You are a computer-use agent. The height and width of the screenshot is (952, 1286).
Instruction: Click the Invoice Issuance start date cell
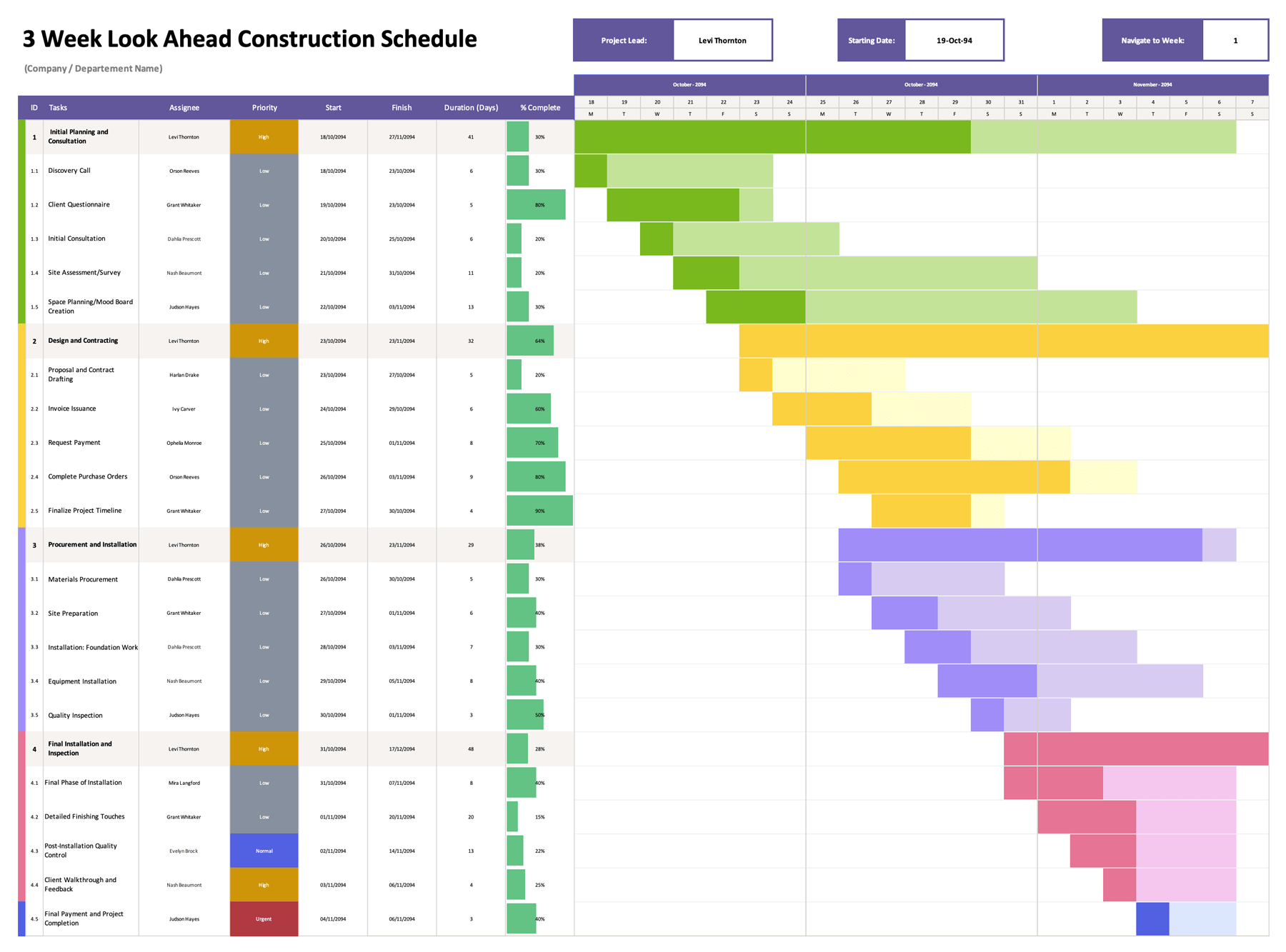pyautogui.click(x=333, y=409)
